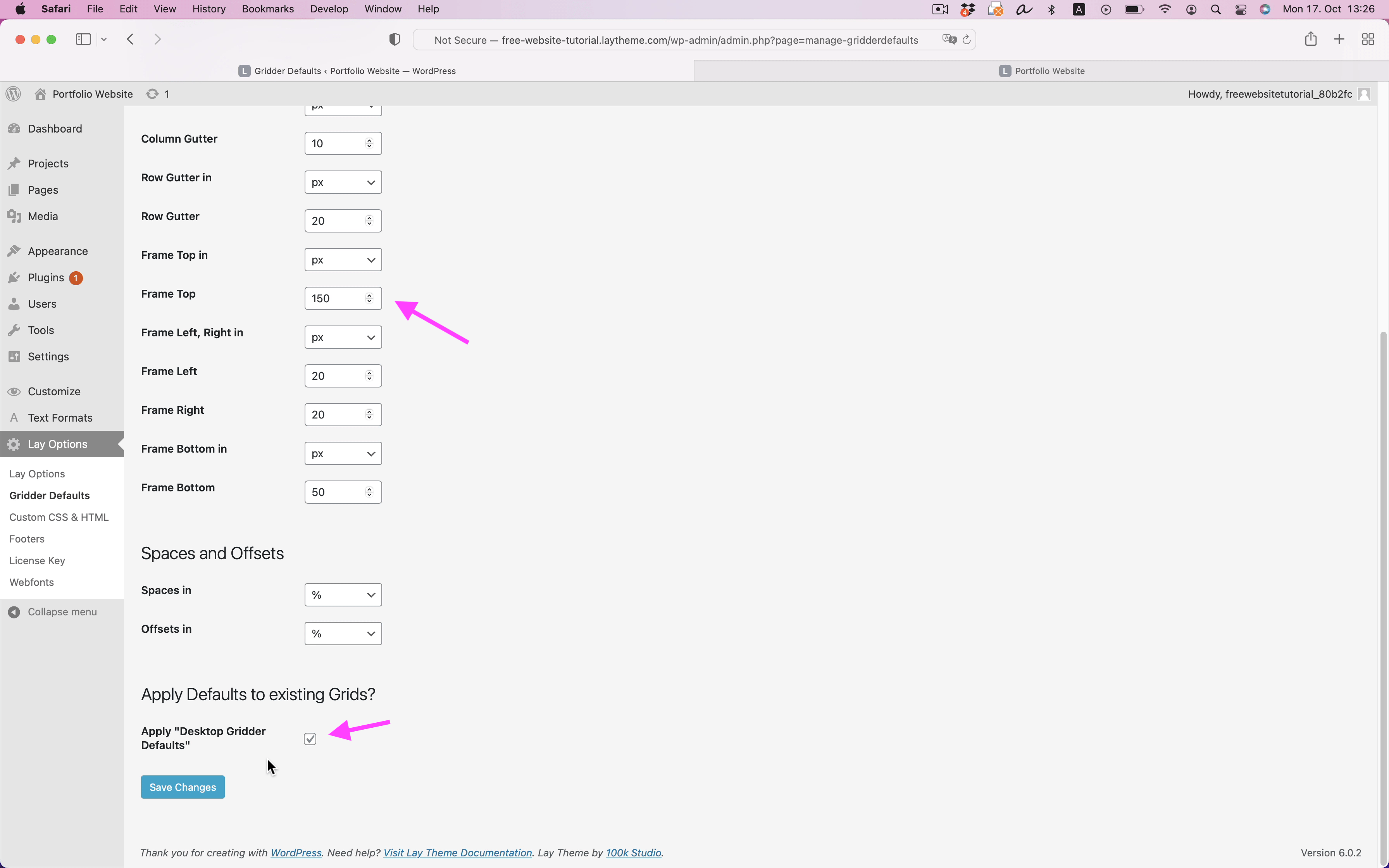Viewport: 1389px width, 868px height.
Task: Click the Save Changes button
Action: [183, 787]
